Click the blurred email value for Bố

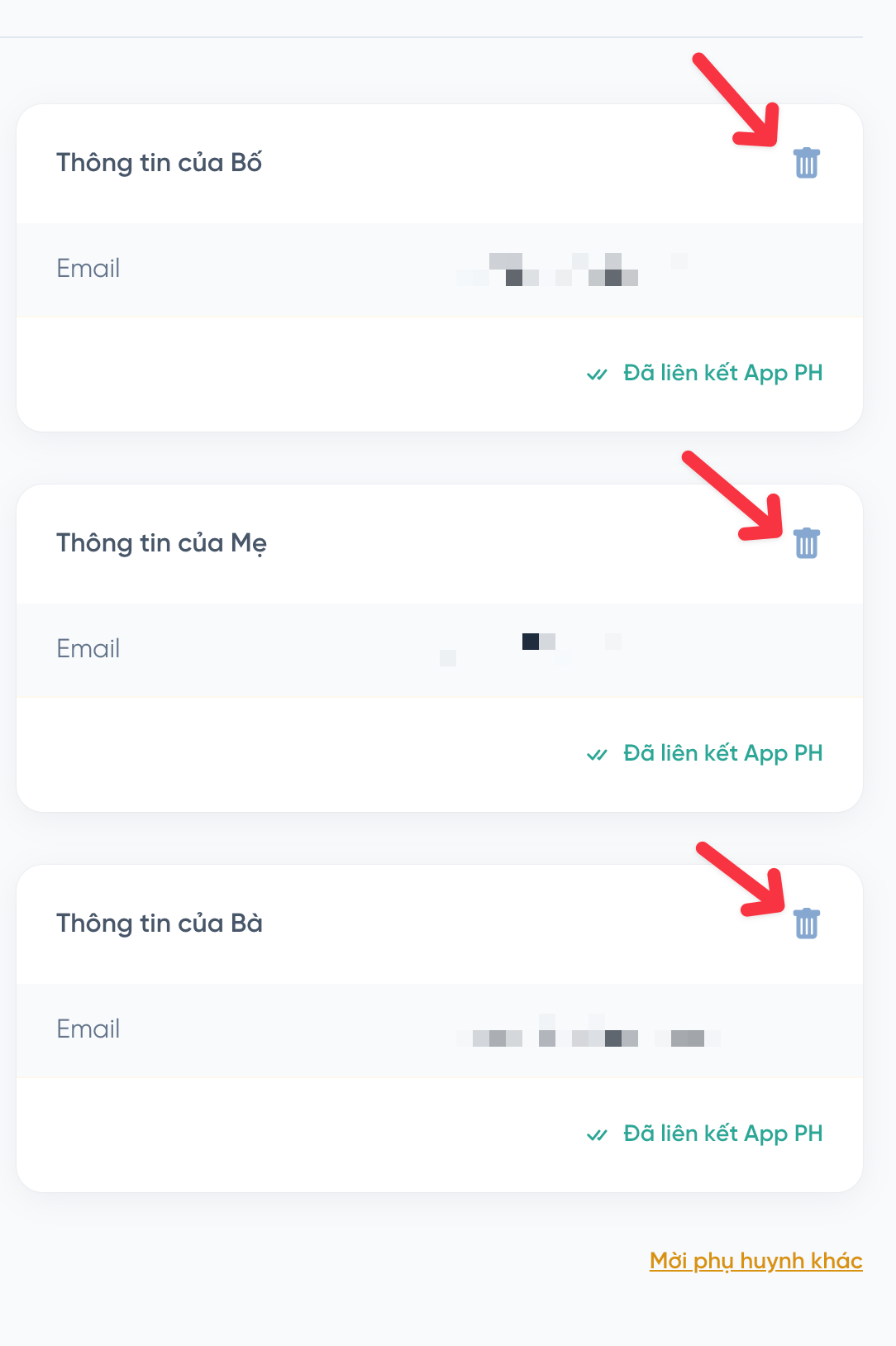click(570, 270)
